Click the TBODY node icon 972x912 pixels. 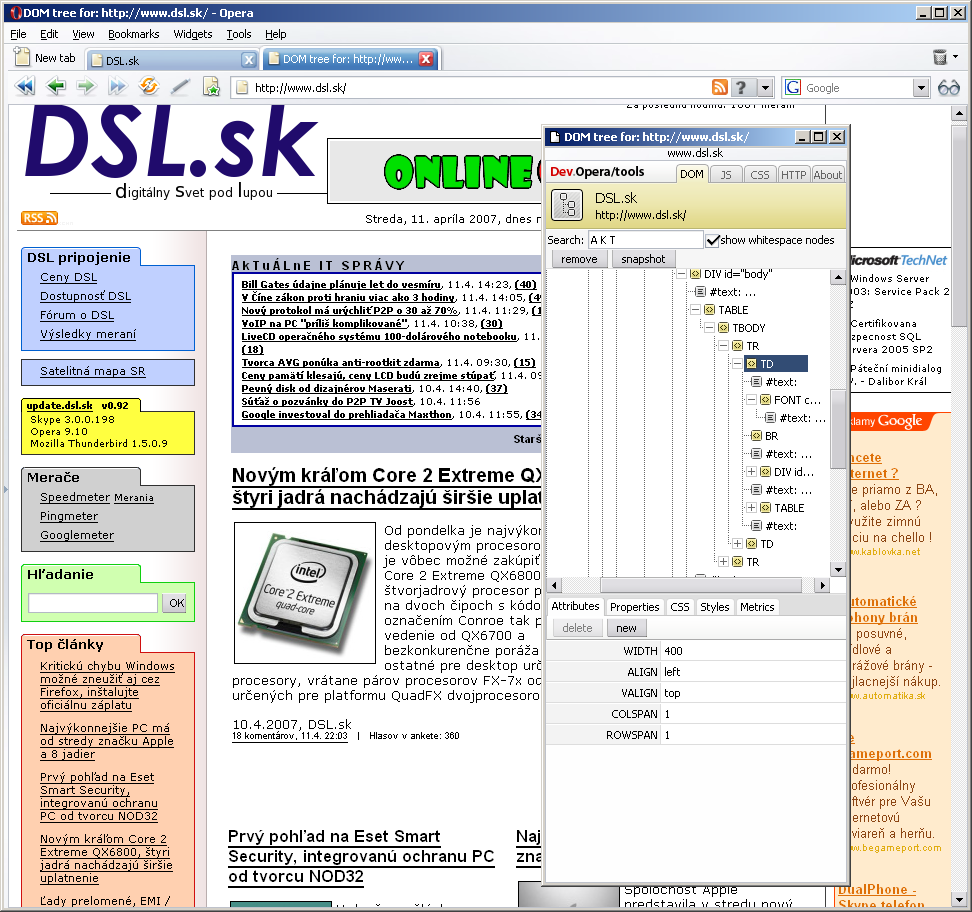tap(723, 328)
